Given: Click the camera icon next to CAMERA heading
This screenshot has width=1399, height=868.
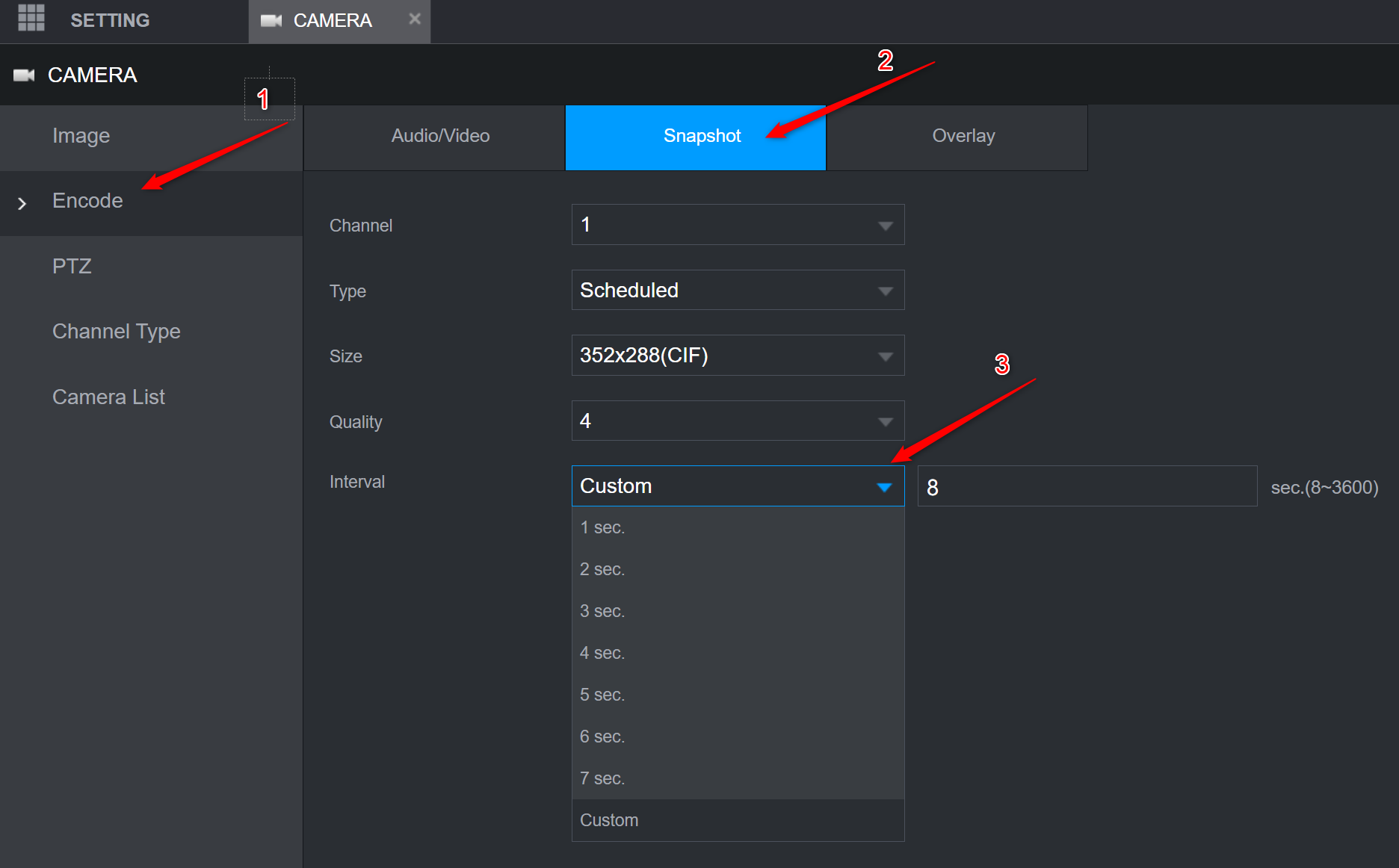Looking at the screenshot, I should (25, 75).
